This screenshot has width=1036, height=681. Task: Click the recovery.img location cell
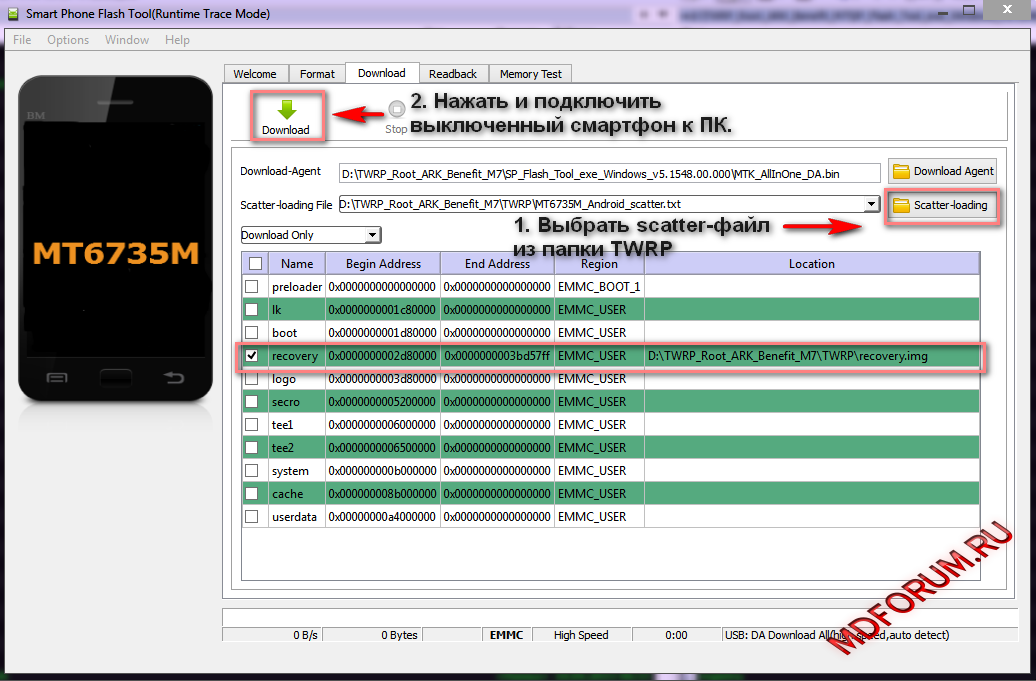click(x=810, y=356)
